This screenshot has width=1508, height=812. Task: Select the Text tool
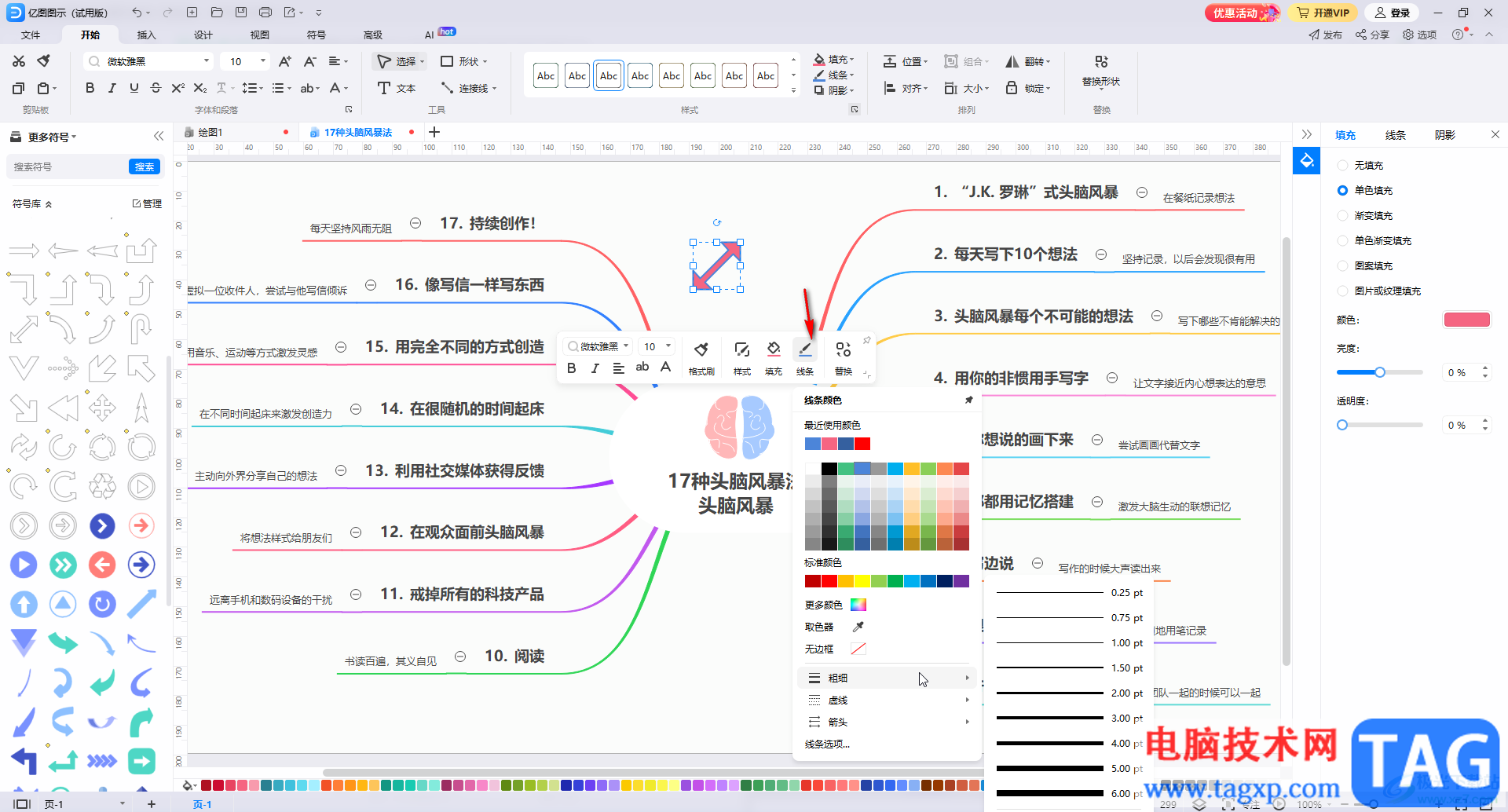pos(397,88)
